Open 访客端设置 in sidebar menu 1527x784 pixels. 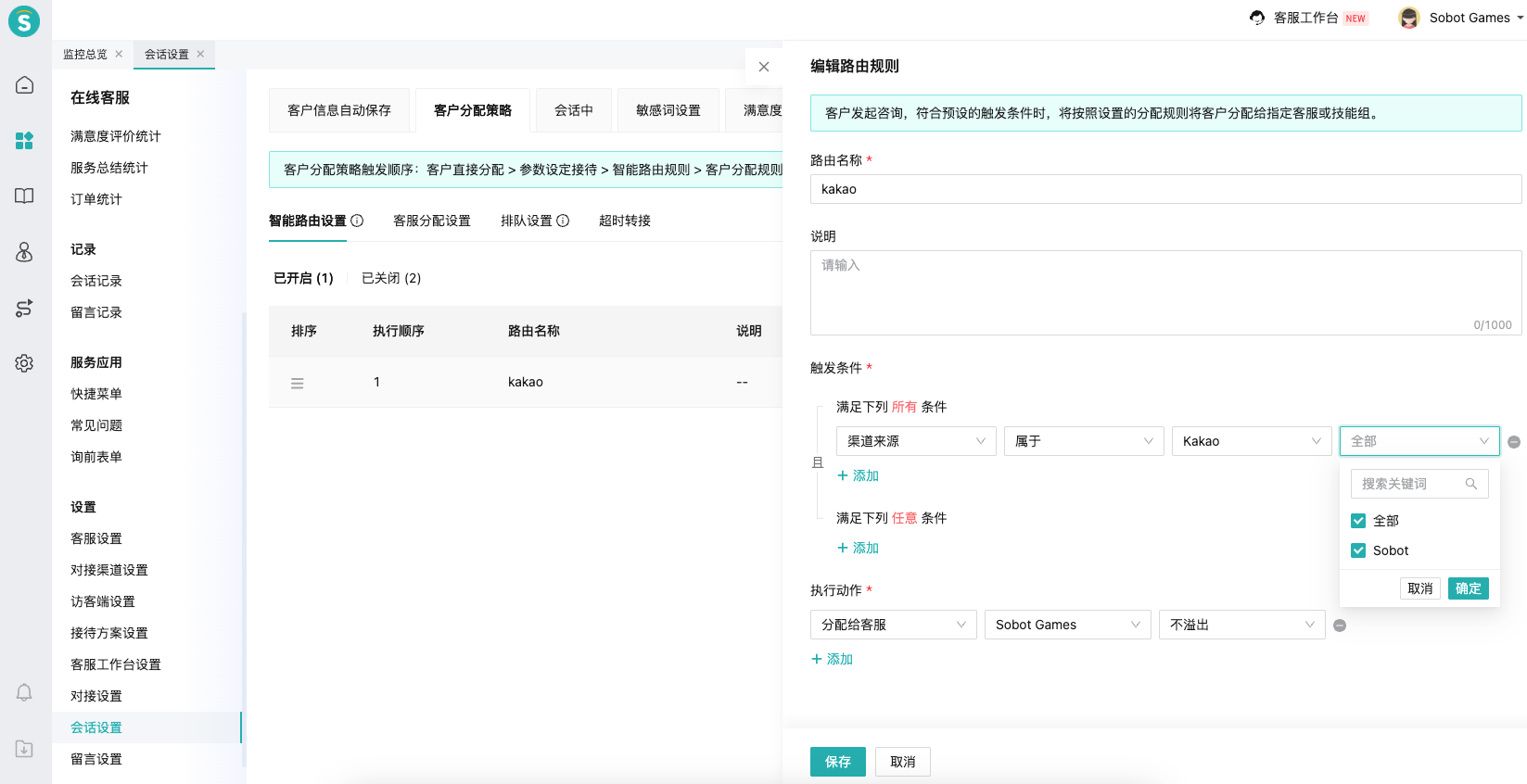pyautogui.click(x=103, y=601)
